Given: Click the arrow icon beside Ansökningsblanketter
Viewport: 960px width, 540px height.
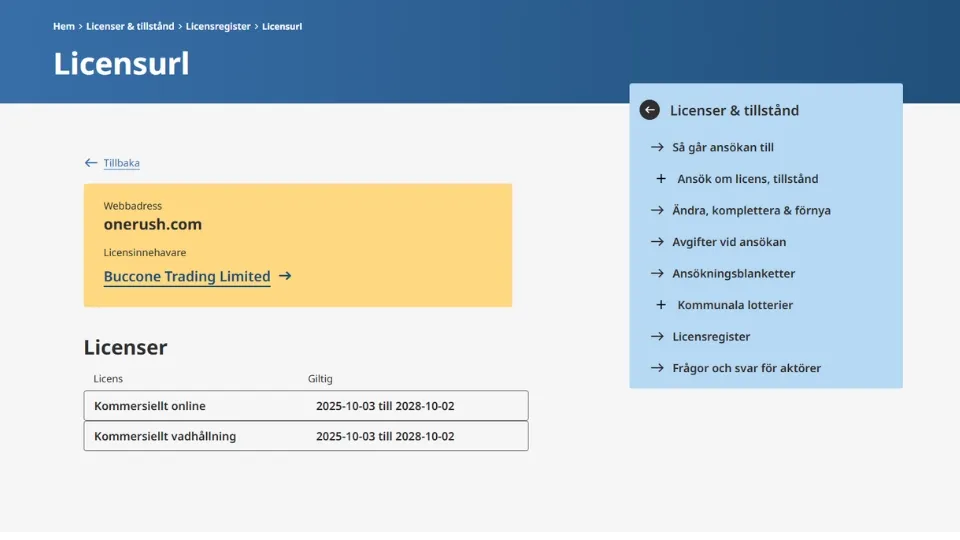Looking at the screenshot, I should tap(657, 273).
